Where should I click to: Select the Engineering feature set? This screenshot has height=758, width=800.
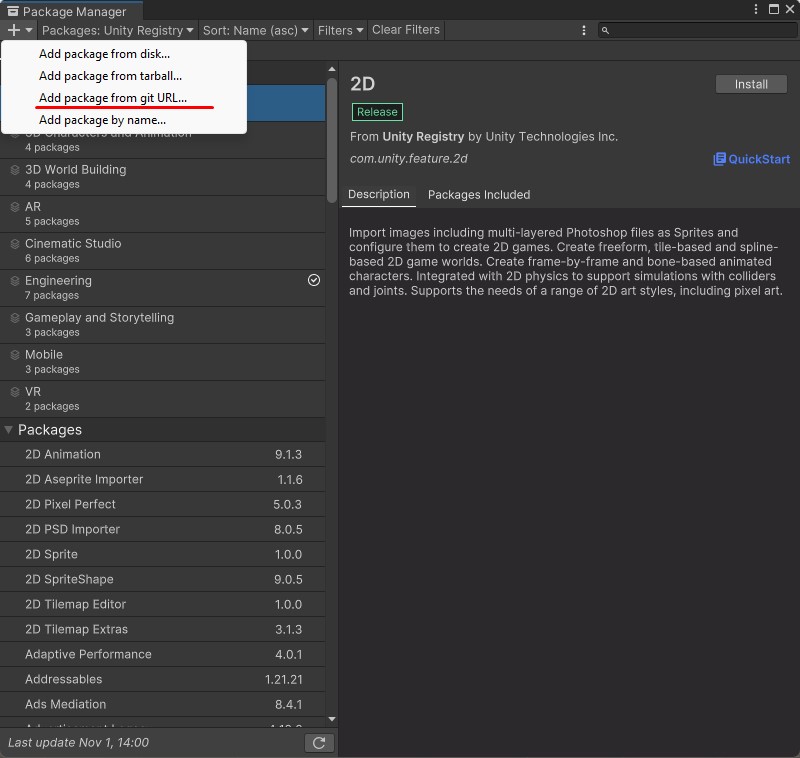point(162,288)
